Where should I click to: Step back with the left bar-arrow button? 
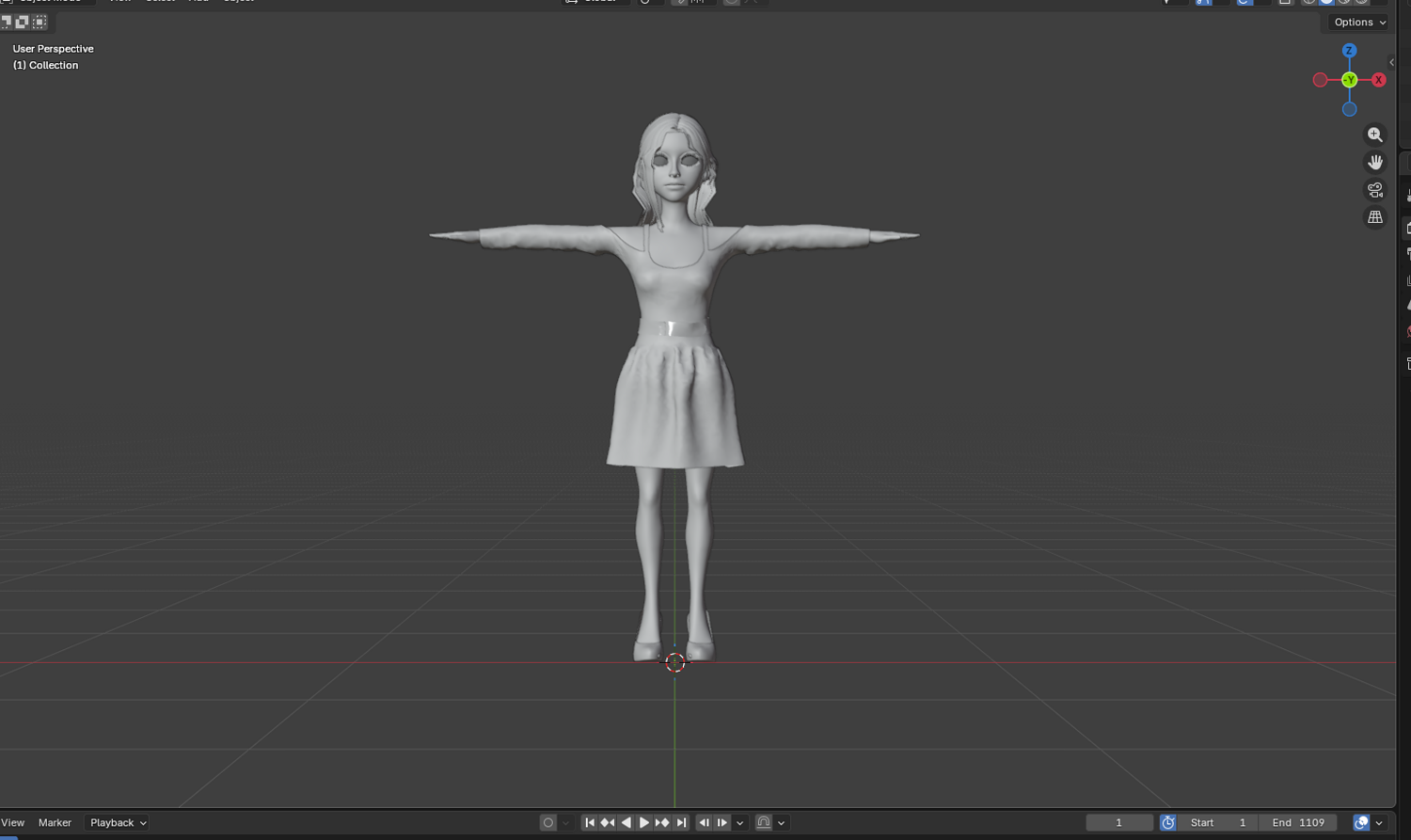coord(705,823)
